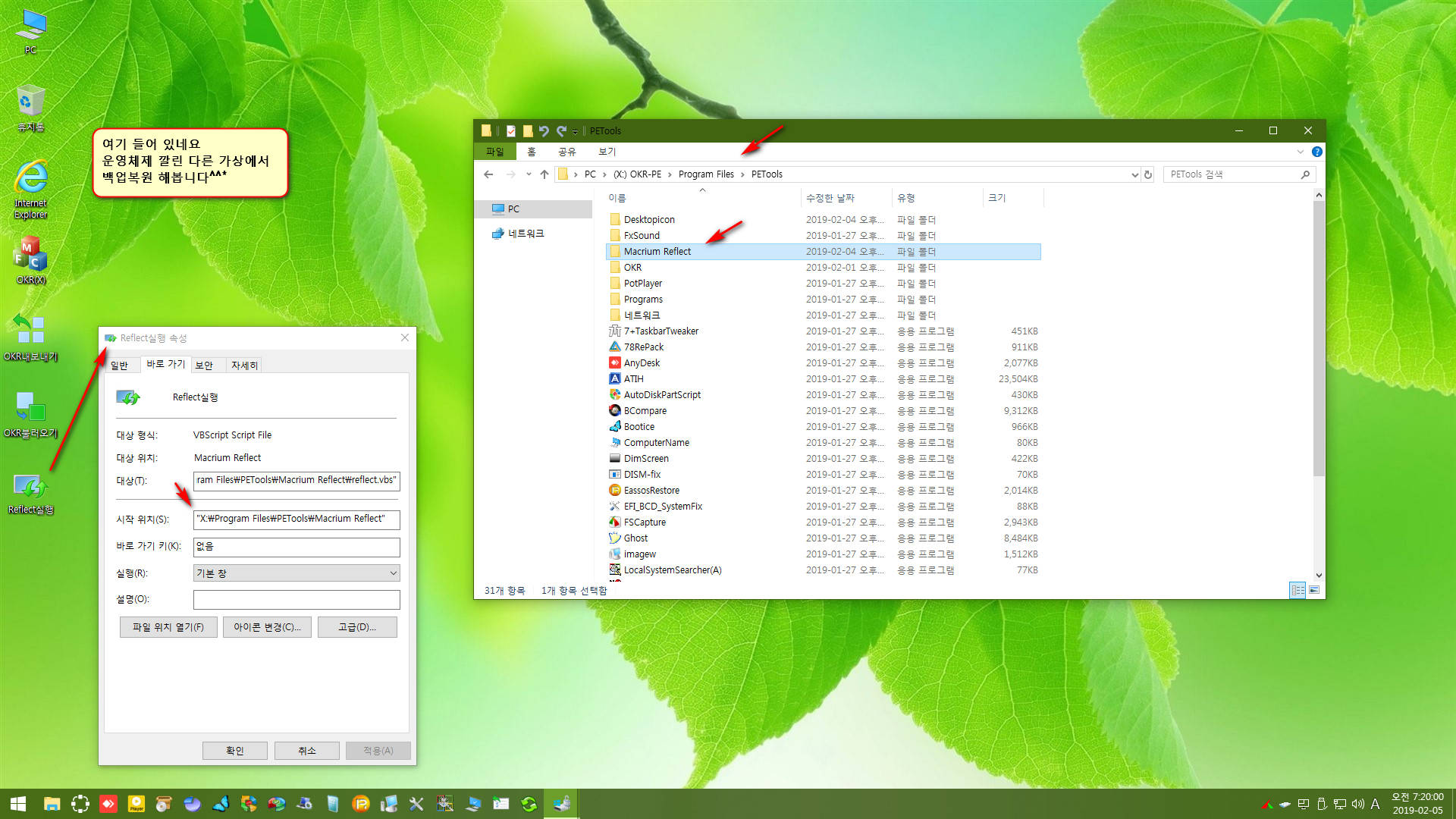Click in the 대상(T) target field
Screen dimensions: 1456x819
pos(297,481)
